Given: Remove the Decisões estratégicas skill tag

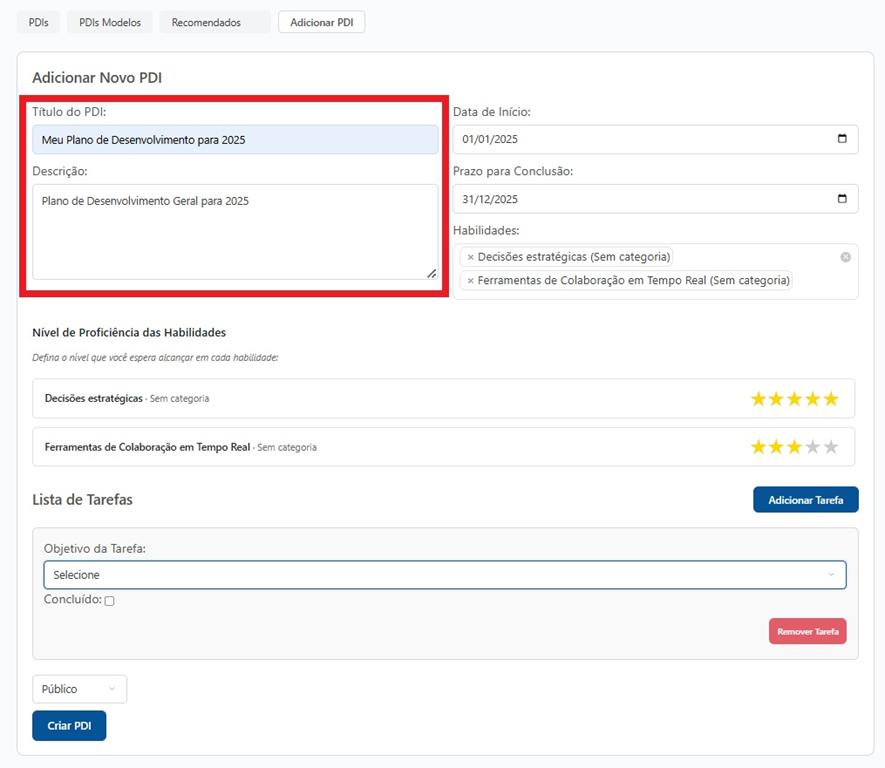Looking at the screenshot, I should point(471,257).
